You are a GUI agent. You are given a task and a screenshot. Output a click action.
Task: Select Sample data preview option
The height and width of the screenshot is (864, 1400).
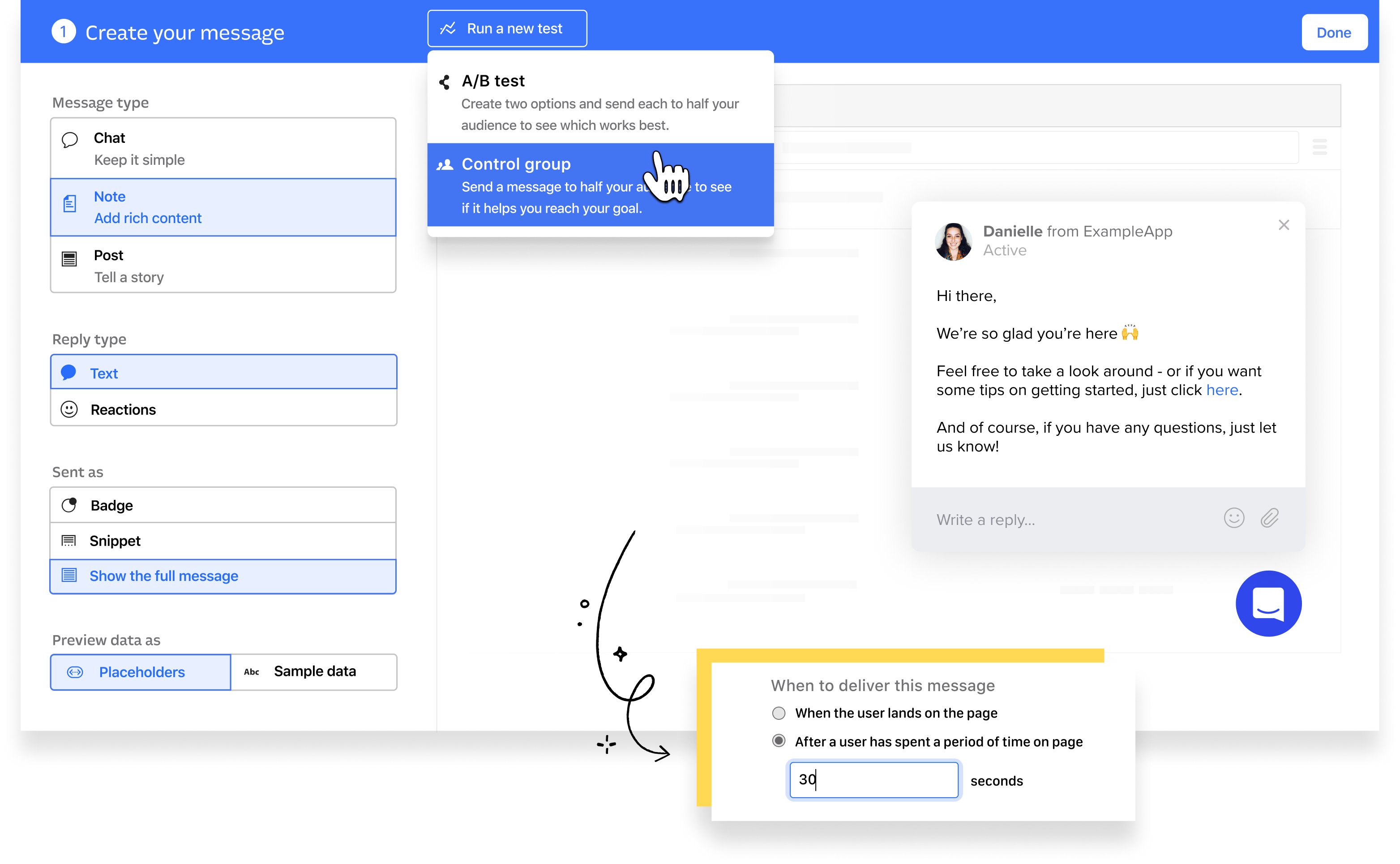point(314,671)
